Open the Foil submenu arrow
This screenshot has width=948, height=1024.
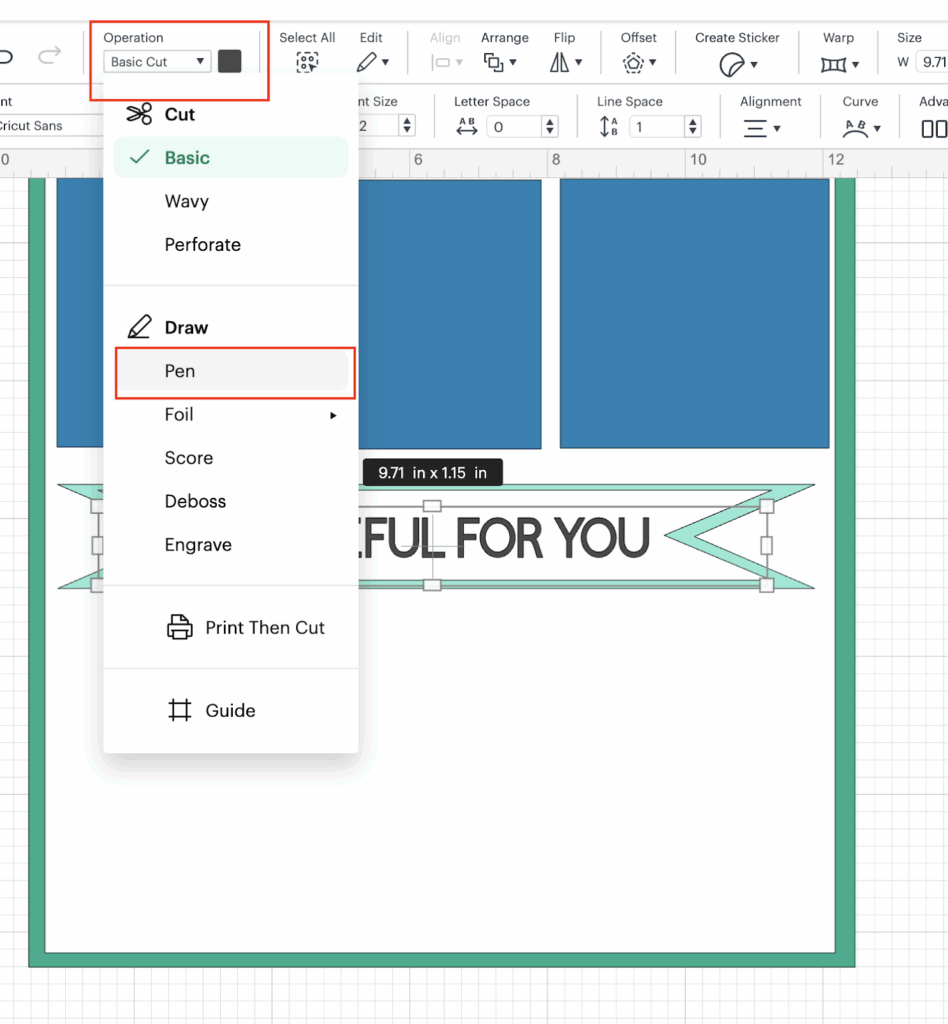[x=333, y=415]
